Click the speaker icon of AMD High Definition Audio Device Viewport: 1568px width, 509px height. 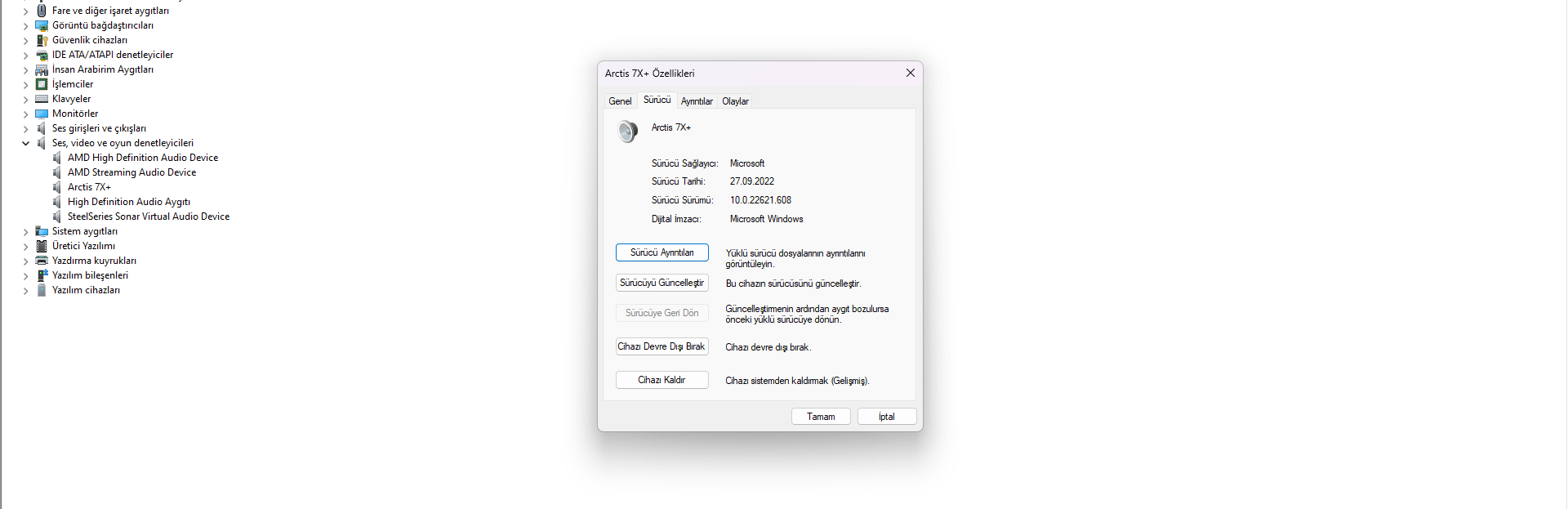tap(57, 158)
